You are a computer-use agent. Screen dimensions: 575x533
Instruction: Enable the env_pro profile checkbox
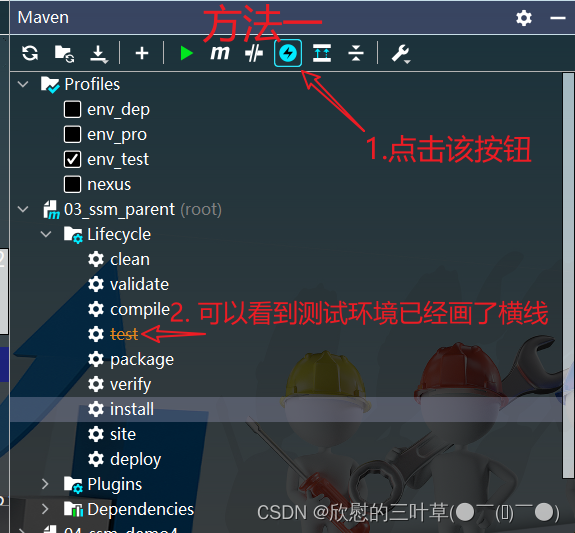pos(72,134)
